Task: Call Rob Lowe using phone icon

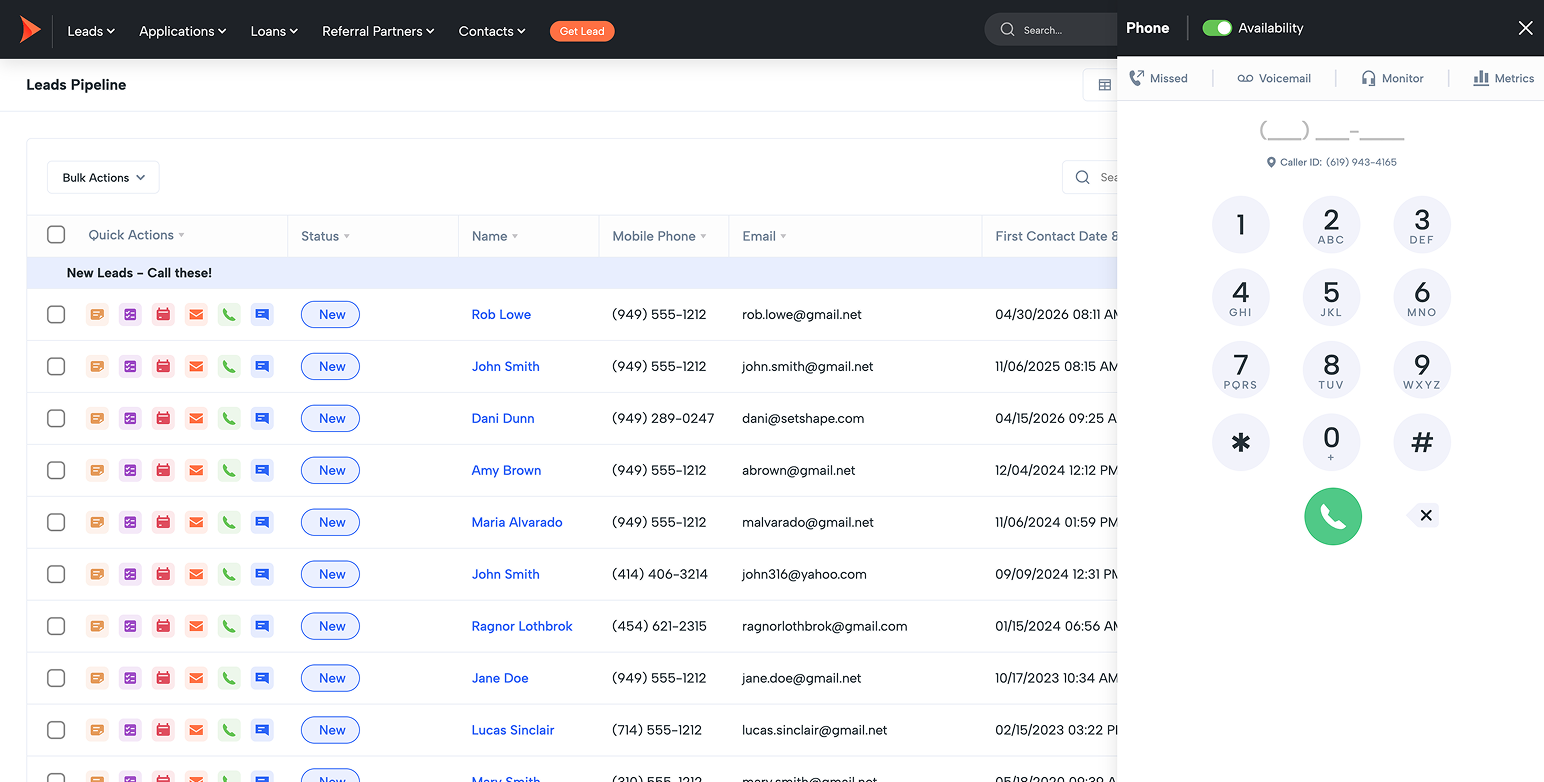Action: click(229, 314)
